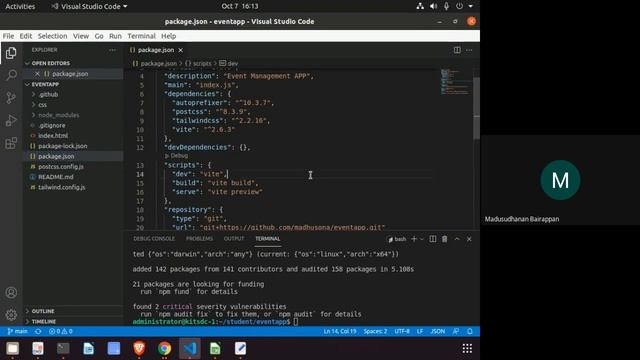The width and height of the screenshot is (640, 360).
Task: Open the File menu
Action: pyautogui.click(x=8, y=36)
